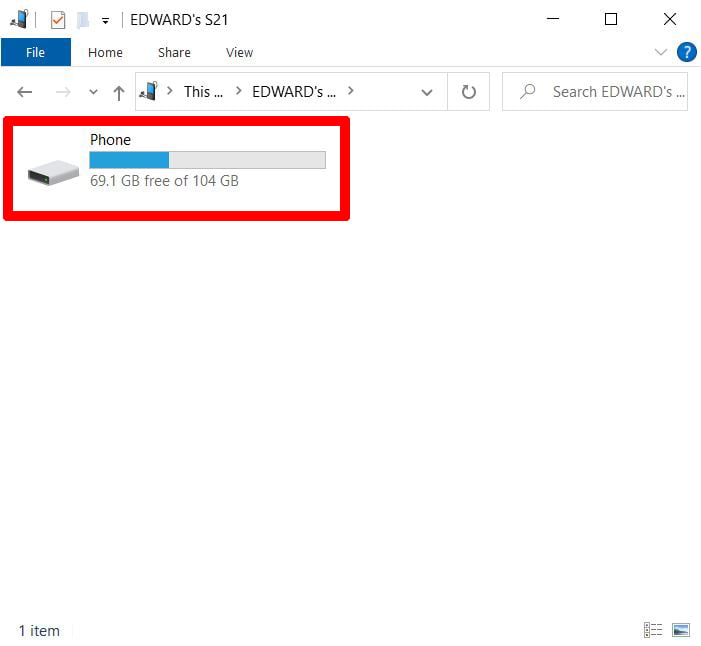
Task: Click the window title 'EDWARD's S21'
Action: [179, 20]
